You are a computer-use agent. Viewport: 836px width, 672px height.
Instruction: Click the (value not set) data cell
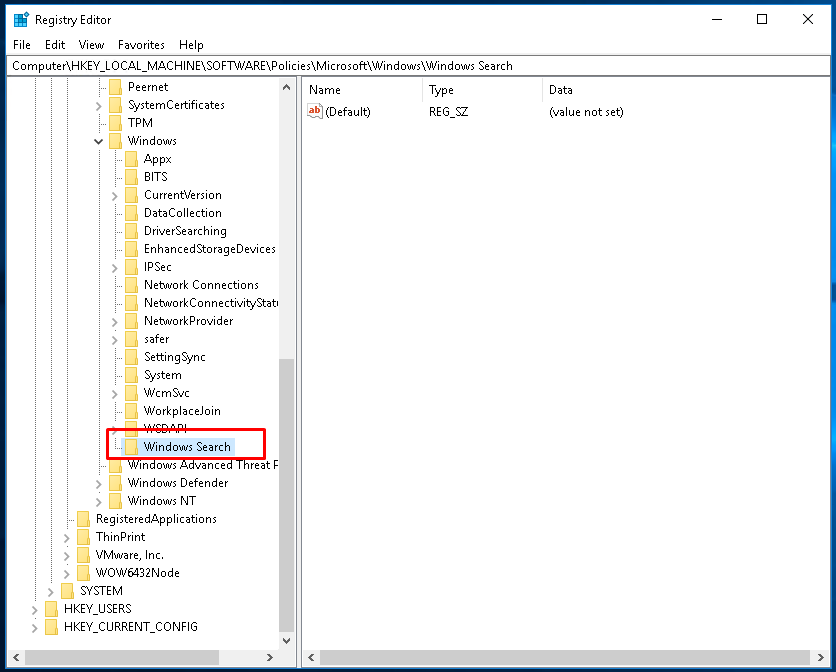click(586, 112)
